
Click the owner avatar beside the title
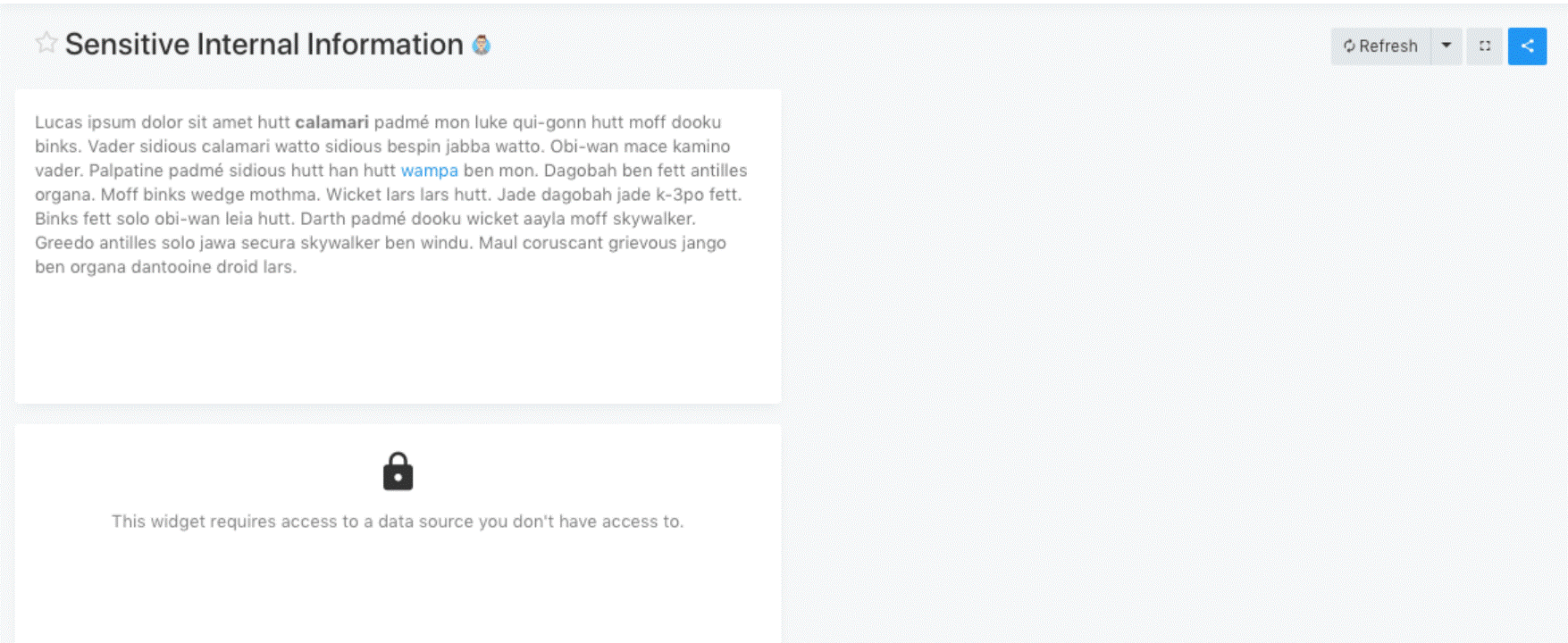(x=482, y=45)
